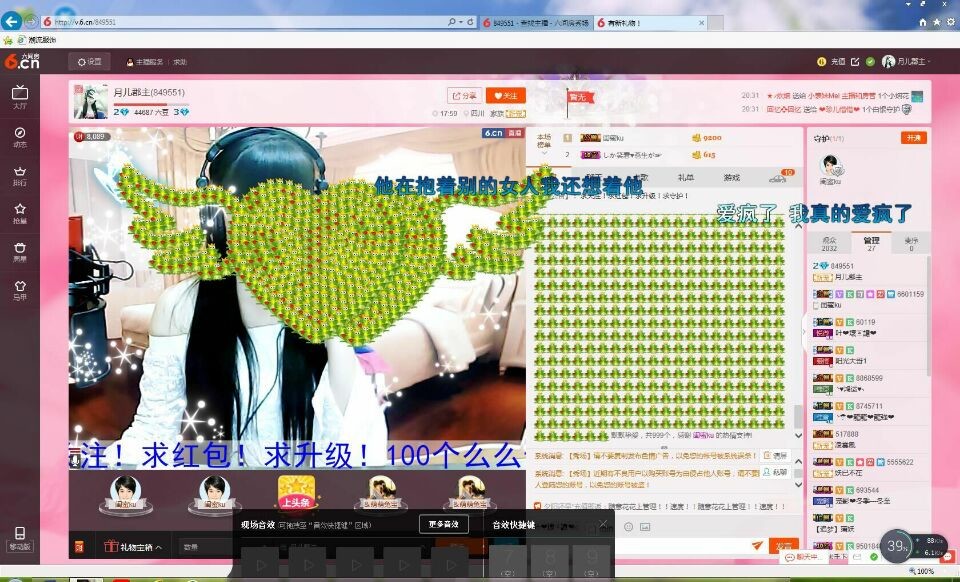Click the first top-fan avatar under the video
Viewport: 960px width, 582px height.
point(126,492)
